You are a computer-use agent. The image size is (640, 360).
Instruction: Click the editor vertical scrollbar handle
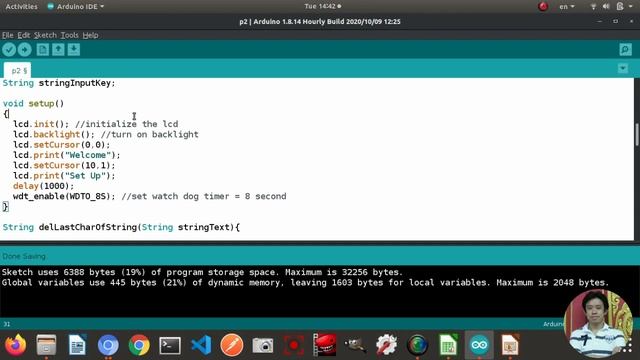click(x=636, y=134)
